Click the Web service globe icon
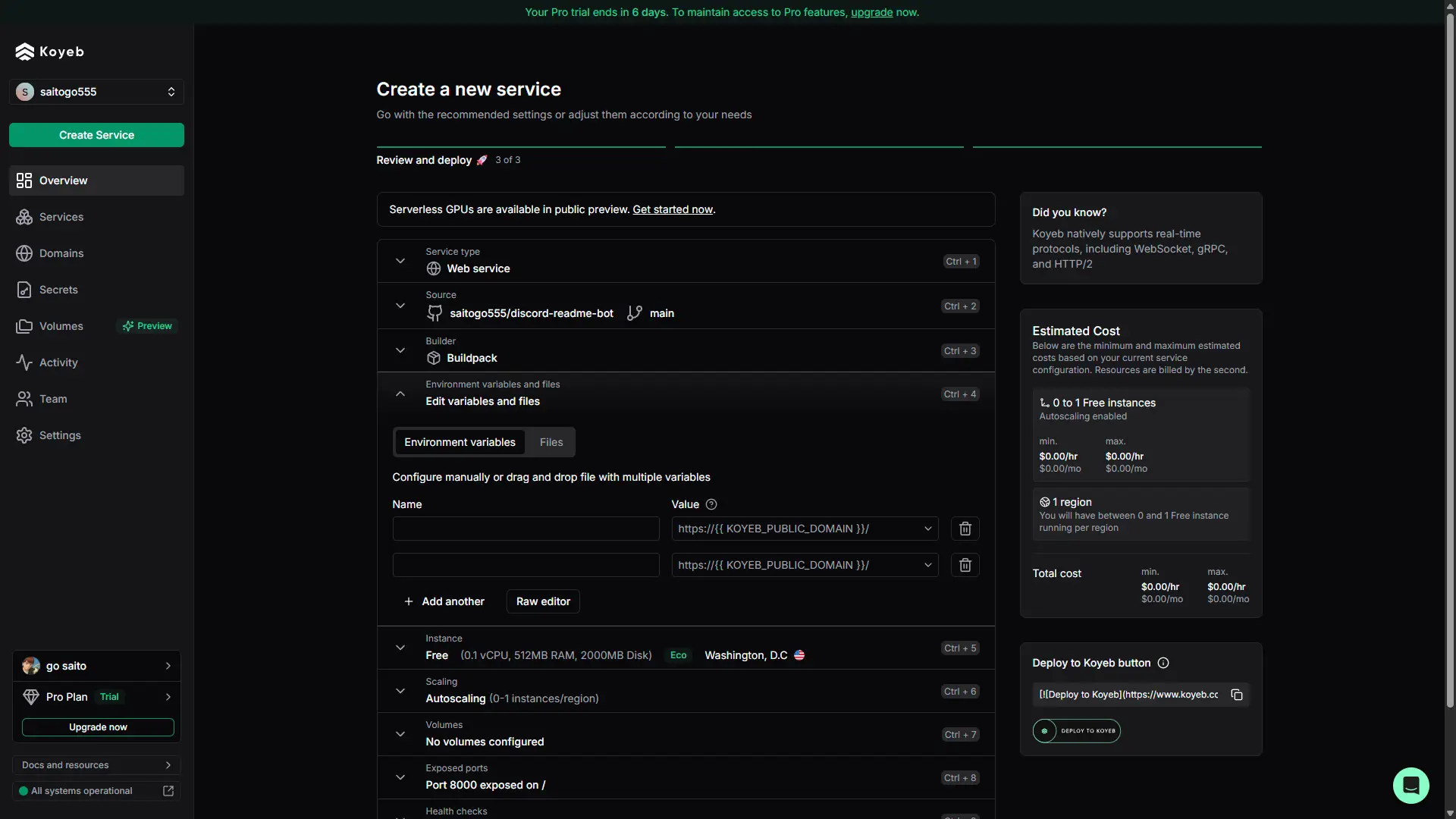 (x=434, y=268)
